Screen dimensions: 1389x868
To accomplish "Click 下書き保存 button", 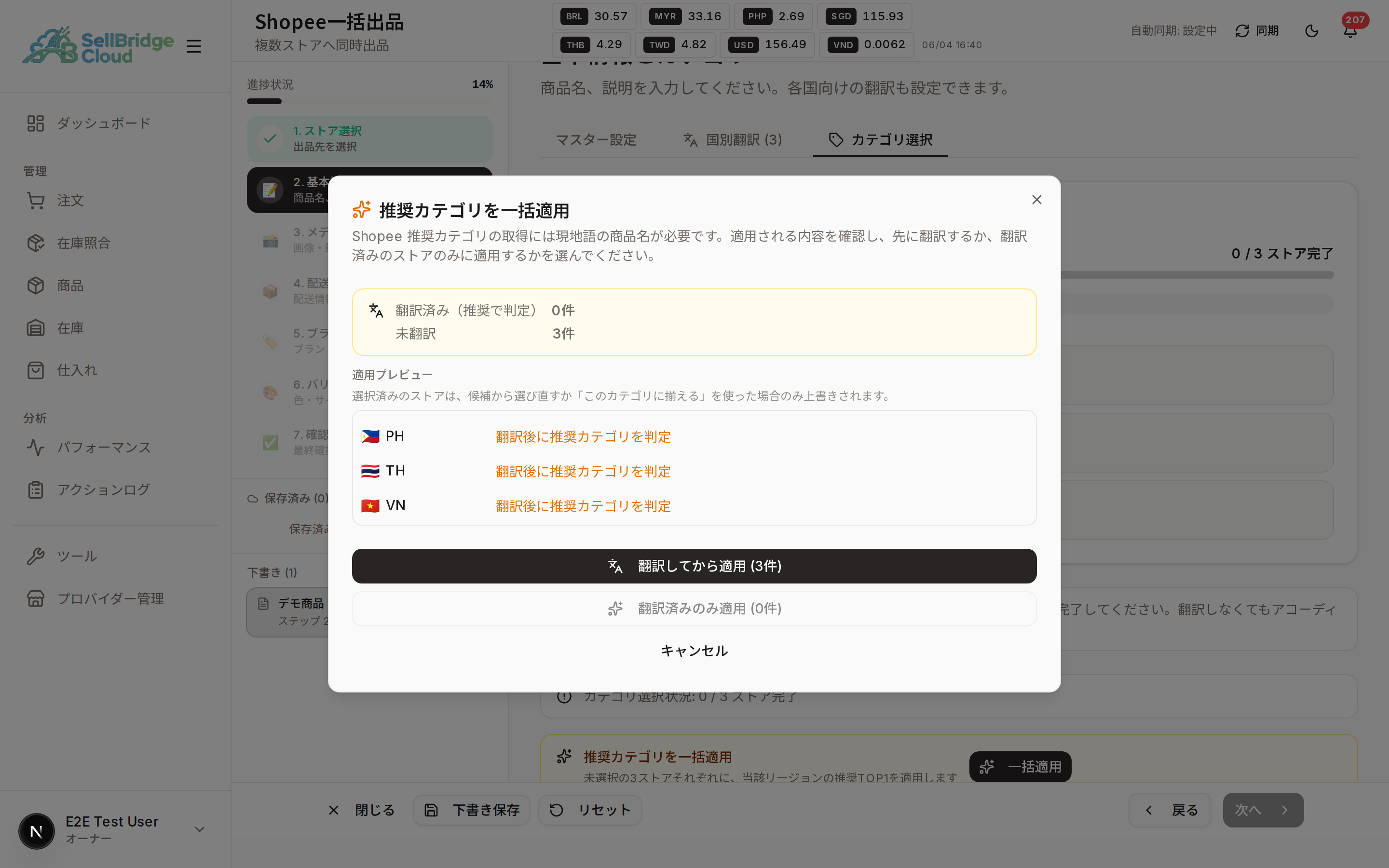I will point(472,810).
